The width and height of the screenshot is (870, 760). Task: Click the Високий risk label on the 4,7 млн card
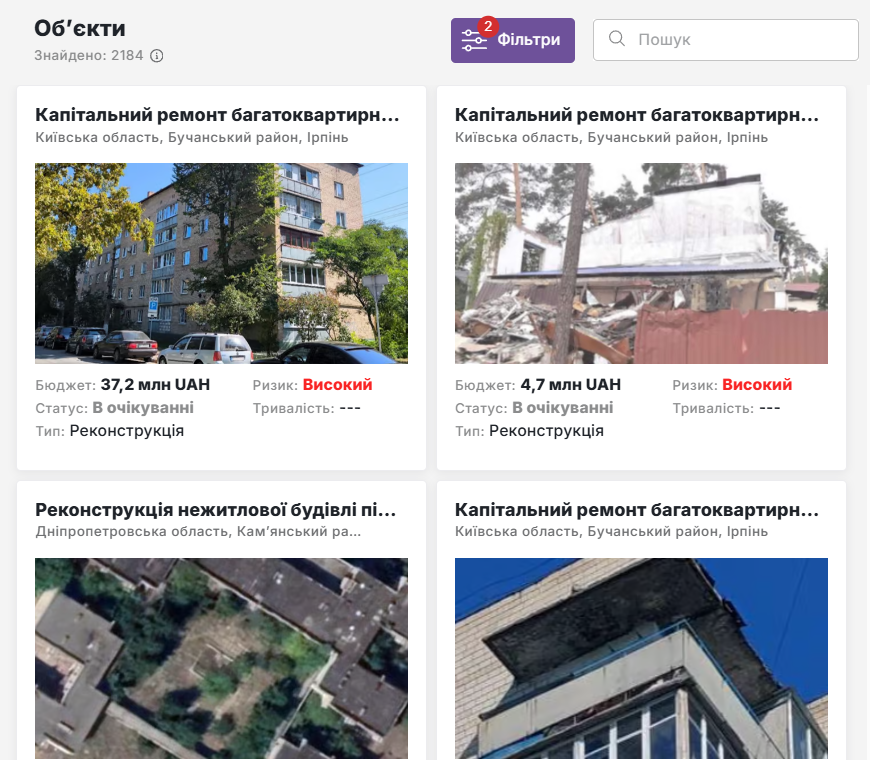tap(757, 385)
